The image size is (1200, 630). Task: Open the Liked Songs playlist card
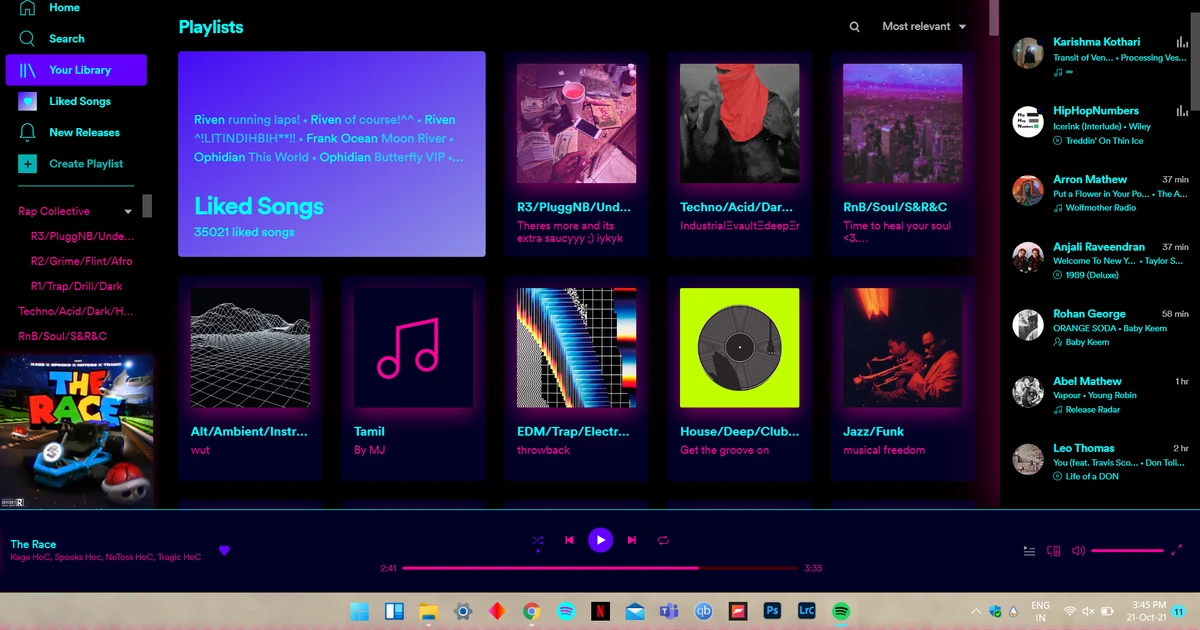coord(330,154)
